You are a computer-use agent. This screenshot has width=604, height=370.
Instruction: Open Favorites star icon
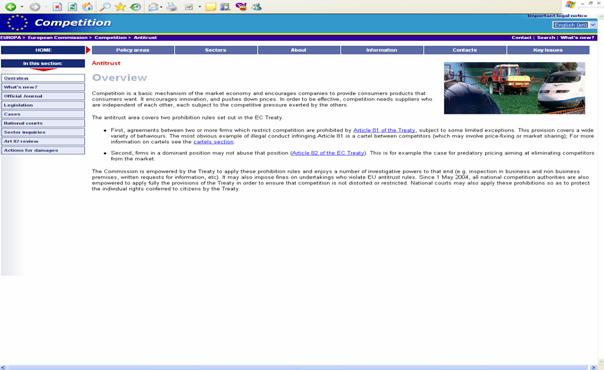pos(120,7)
